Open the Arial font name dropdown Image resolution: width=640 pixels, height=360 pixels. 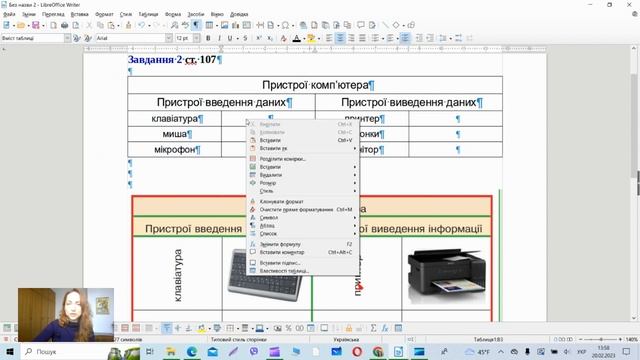tap(169, 38)
